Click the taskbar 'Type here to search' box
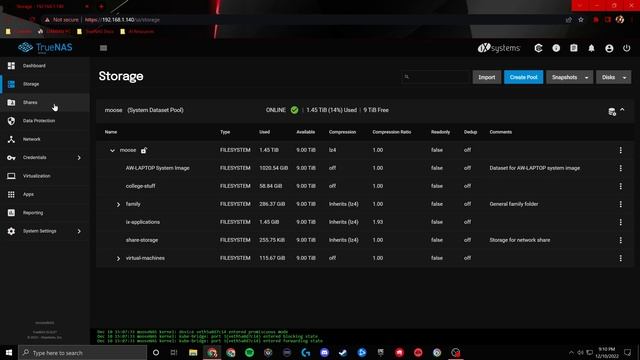 coord(82,353)
